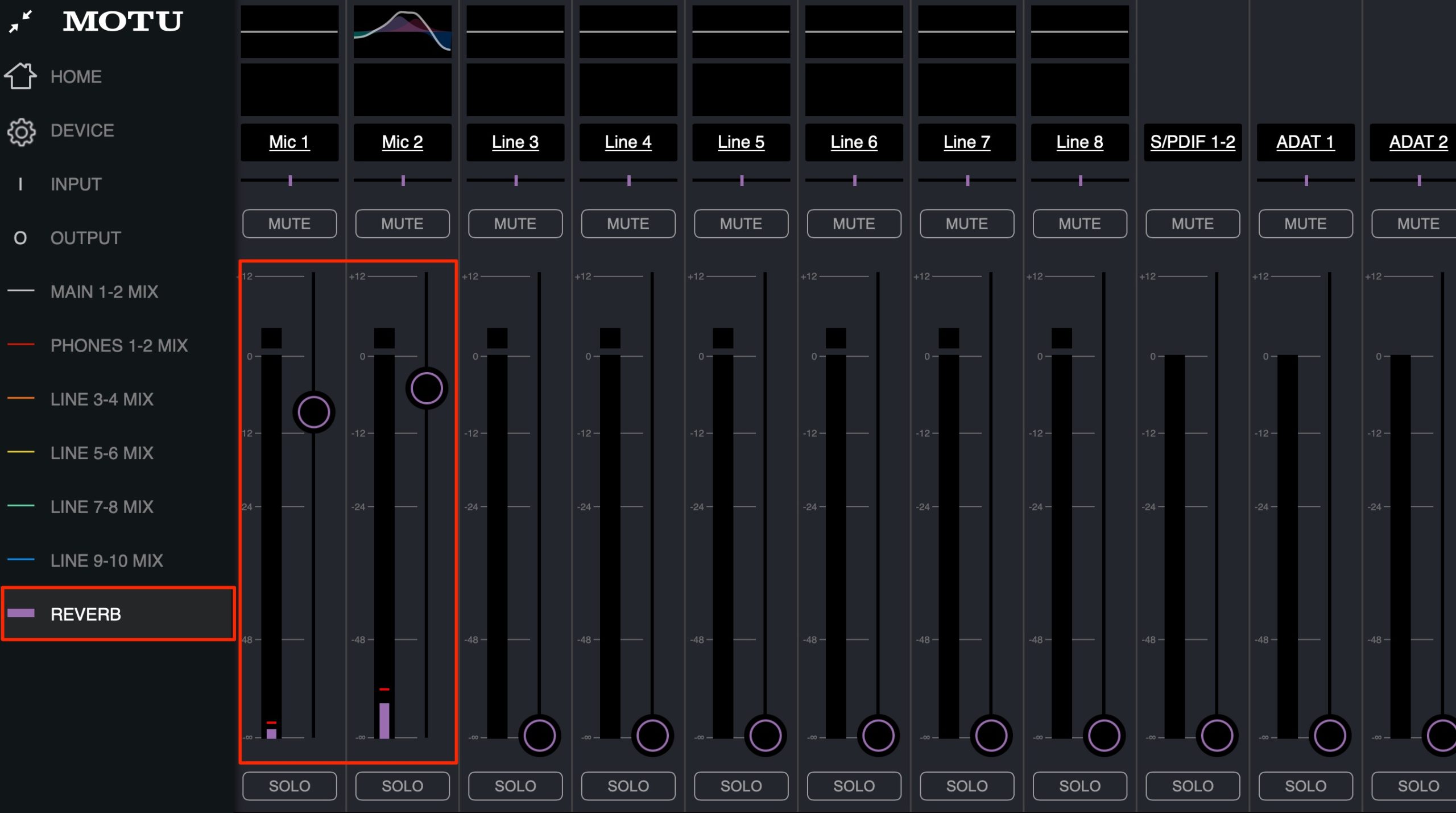Mute the S/PDIF 1-2 channel

1193,224
